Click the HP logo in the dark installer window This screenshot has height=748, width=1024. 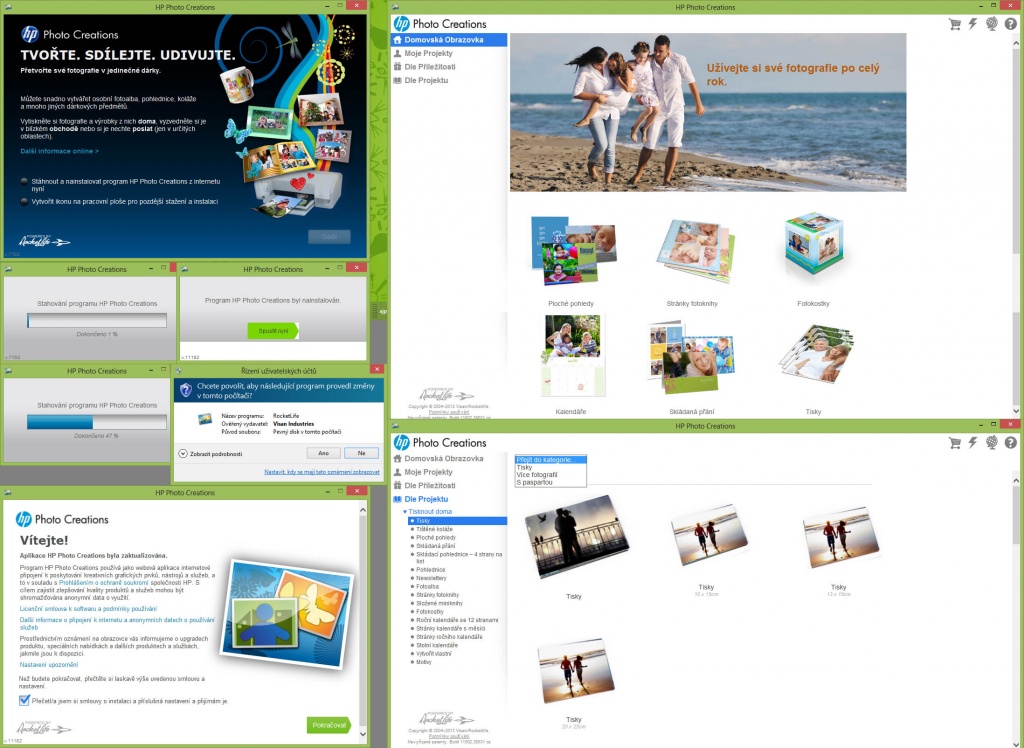point(29,35)
